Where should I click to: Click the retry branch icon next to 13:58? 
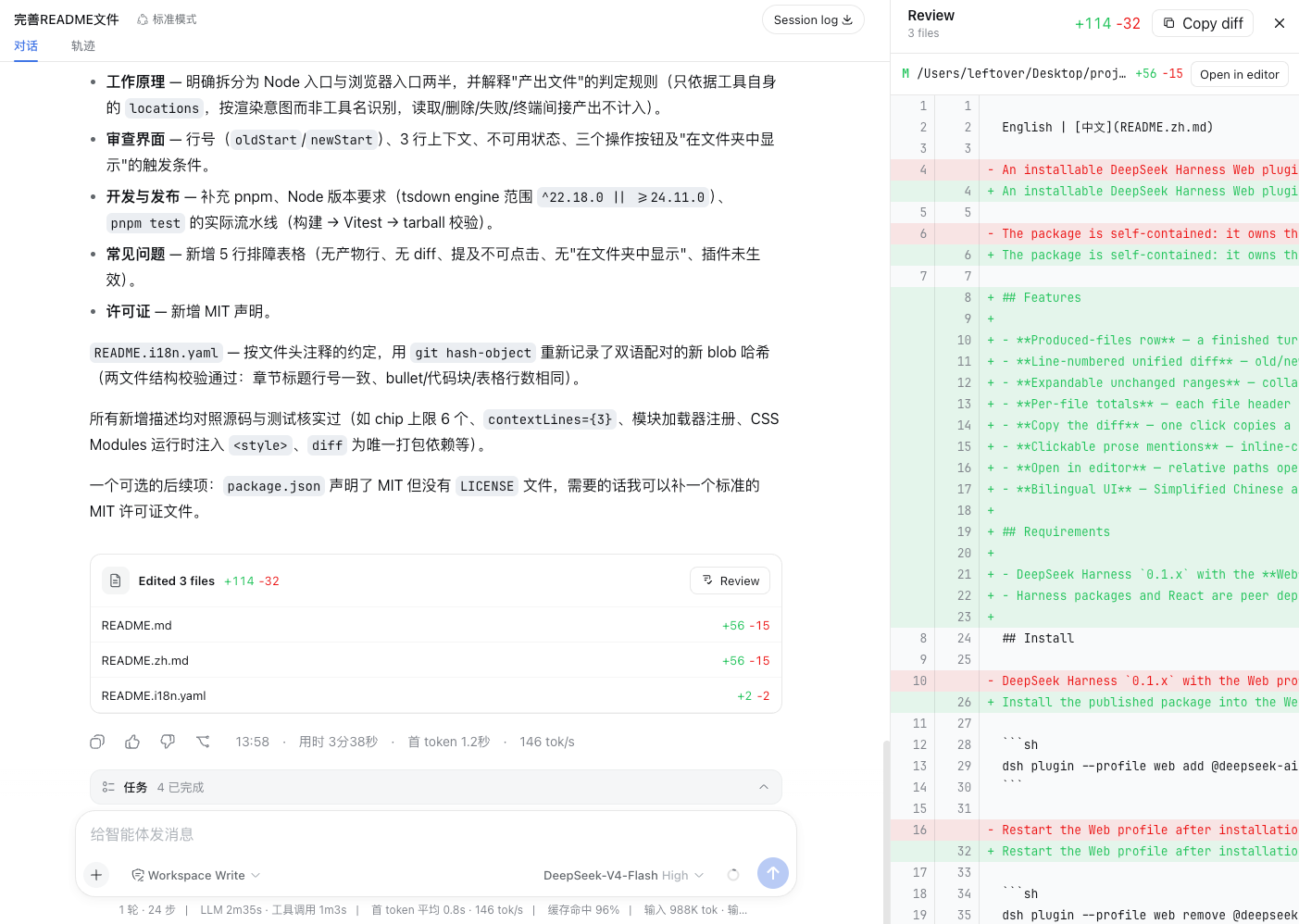coord(203,742)
